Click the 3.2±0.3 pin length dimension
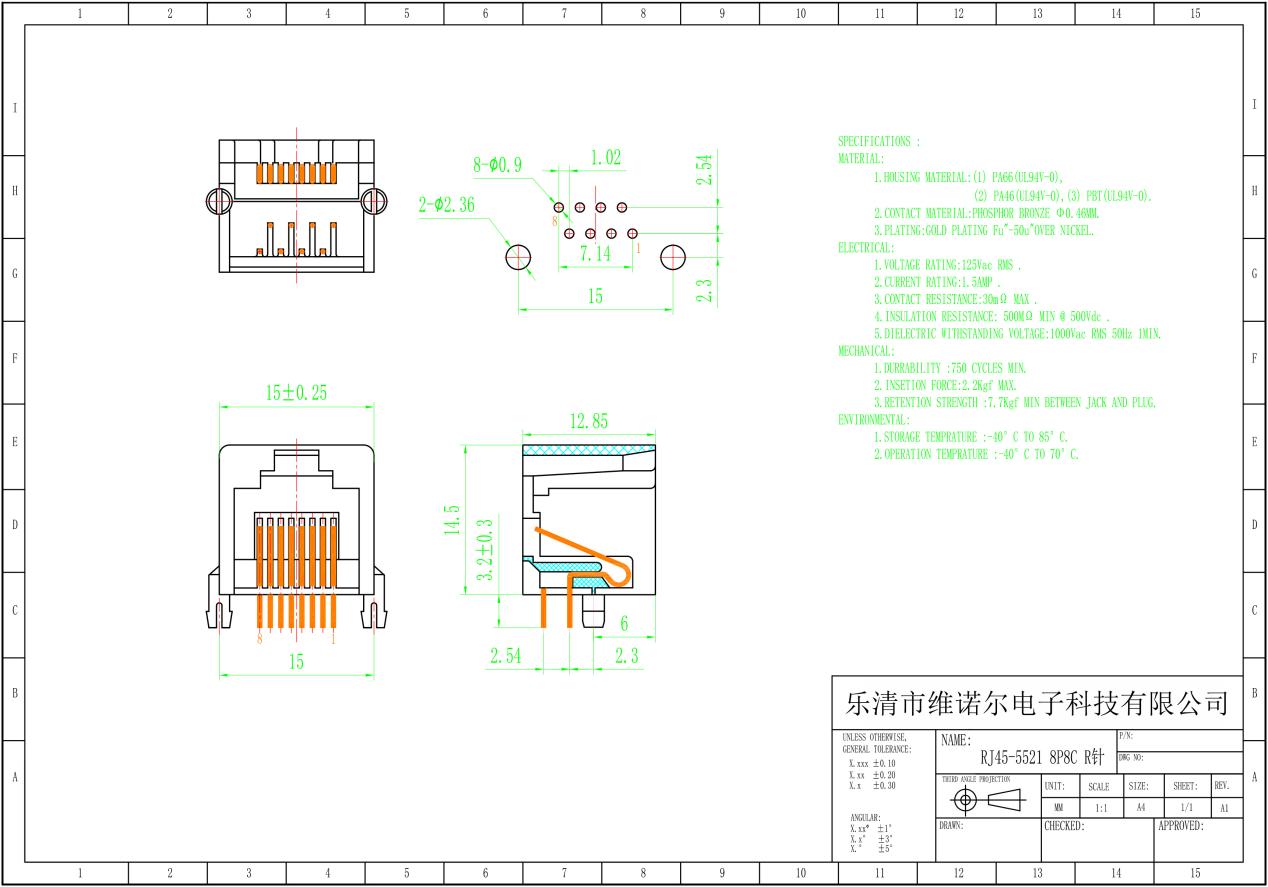 (x=486, y=550)
